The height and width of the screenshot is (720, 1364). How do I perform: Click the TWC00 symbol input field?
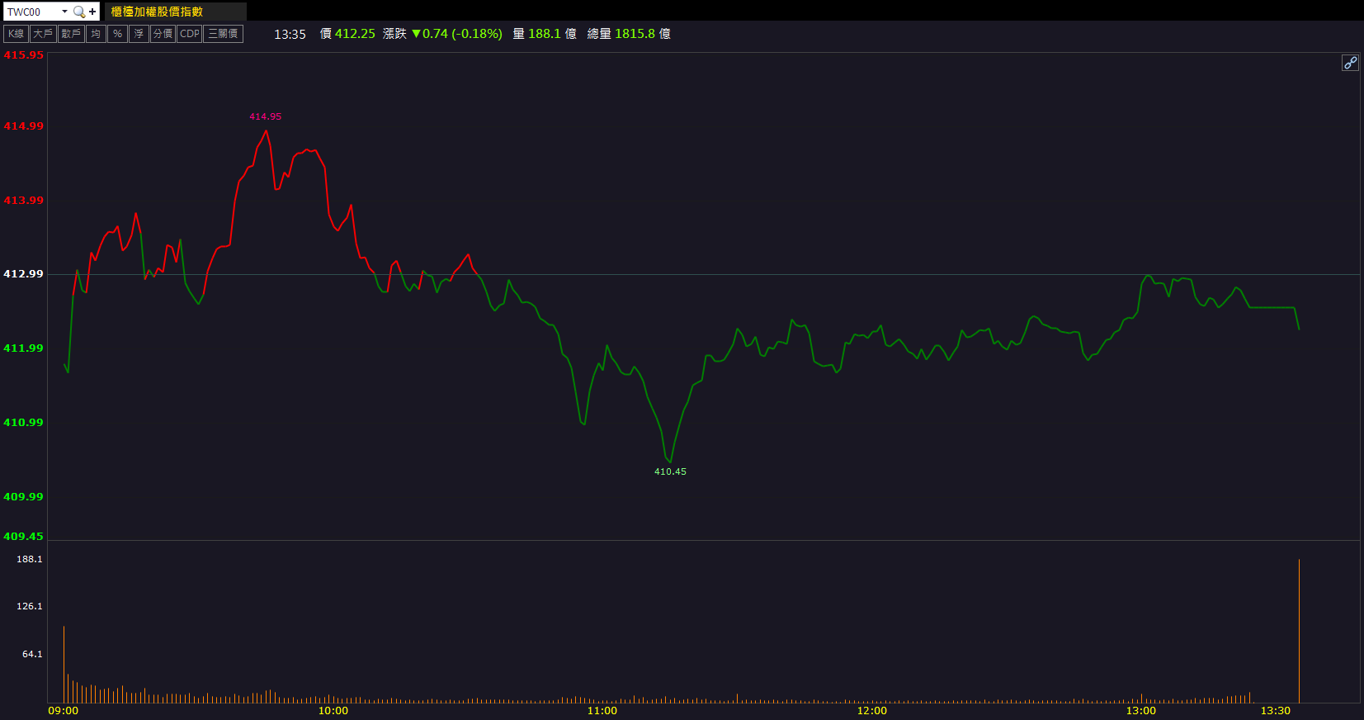click(32, 12)
